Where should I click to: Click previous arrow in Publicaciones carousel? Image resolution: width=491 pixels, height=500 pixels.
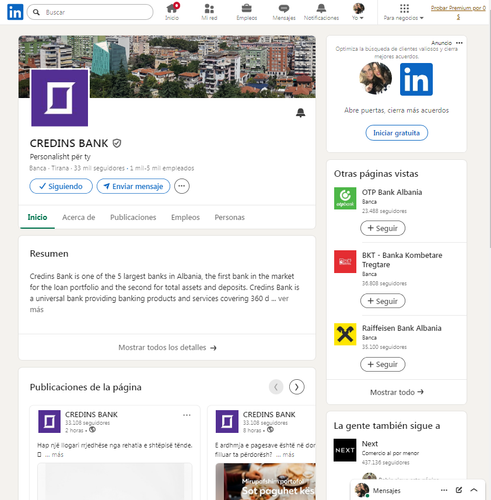click(276, 387)
